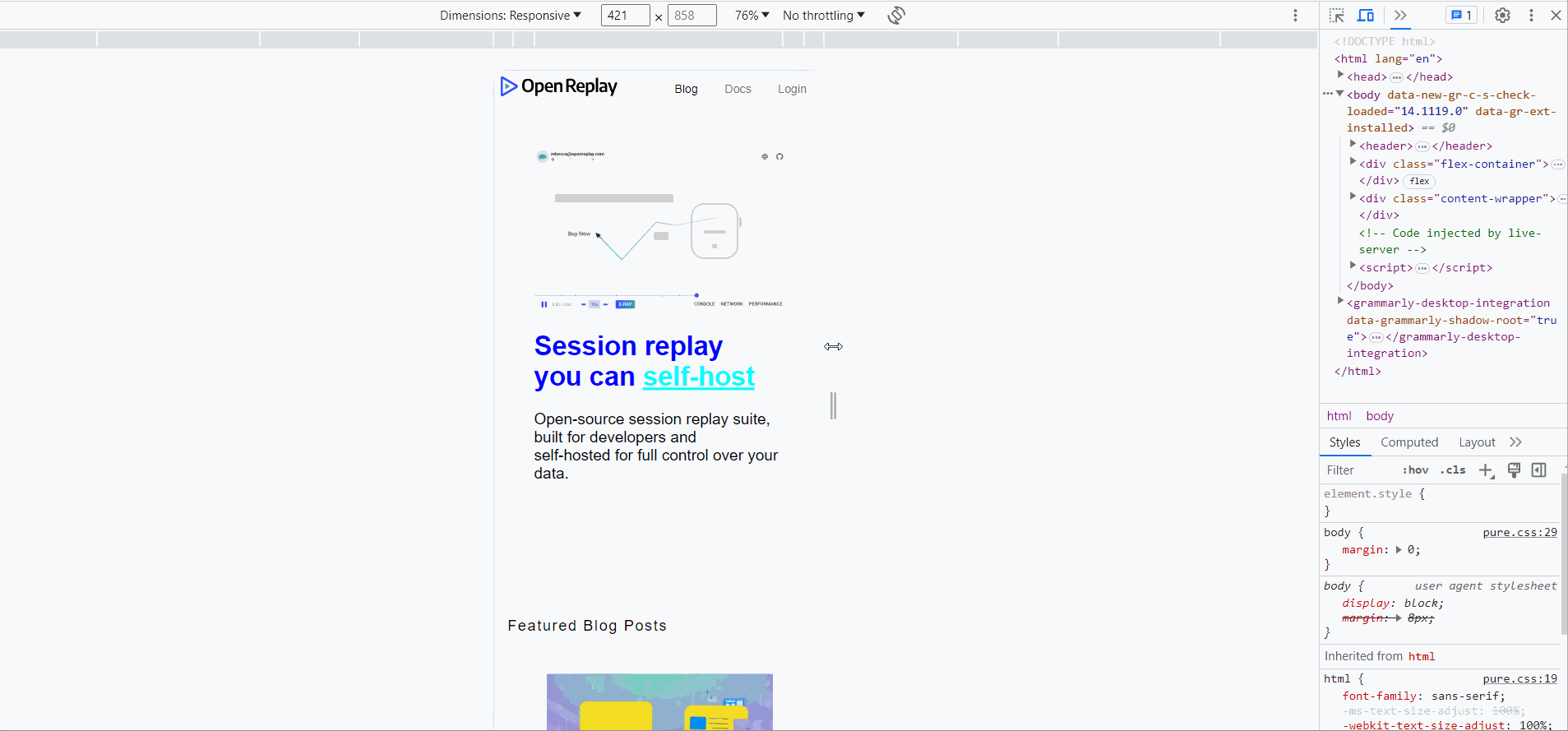The height and width of the screenshot is (731, 1568).
Task: Add new style rule plus icon
Action: [x=1487, y=470]
